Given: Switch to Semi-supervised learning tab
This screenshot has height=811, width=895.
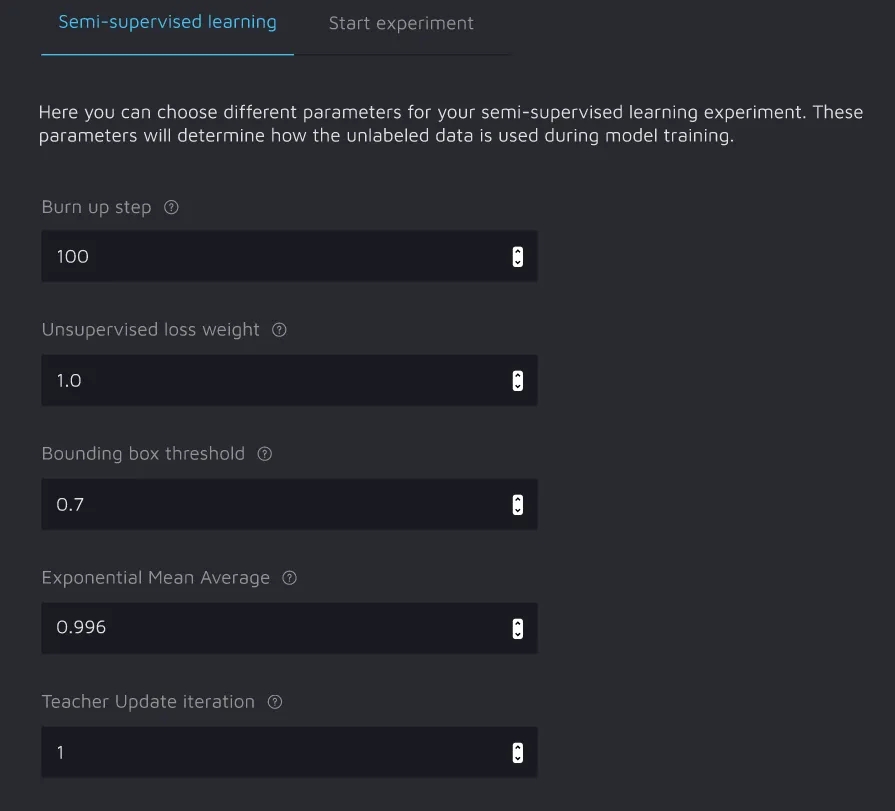Looking at the screenshot, I should point(167,22).
